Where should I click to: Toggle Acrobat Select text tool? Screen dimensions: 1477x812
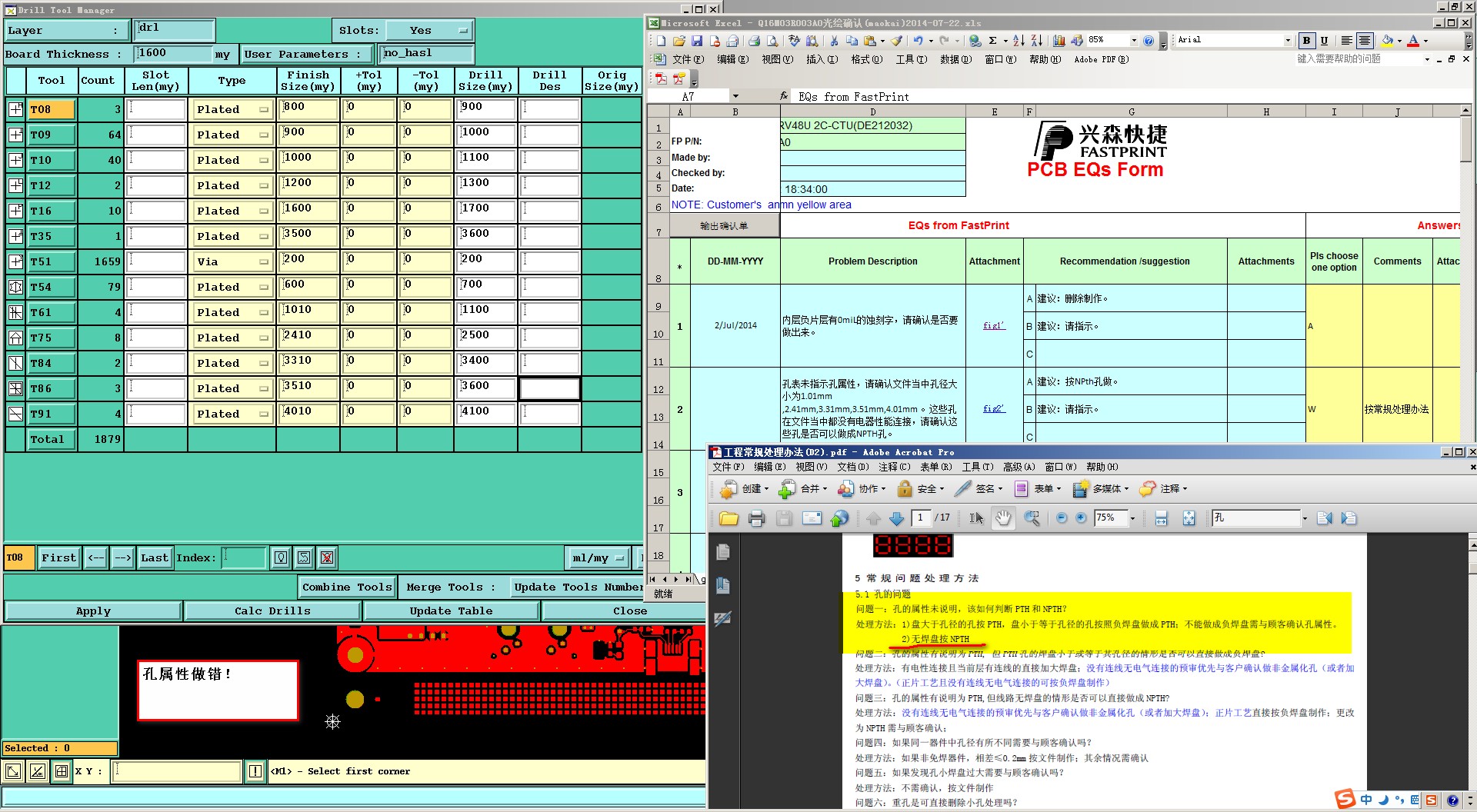pyautogui.click(x=976, y=518)
